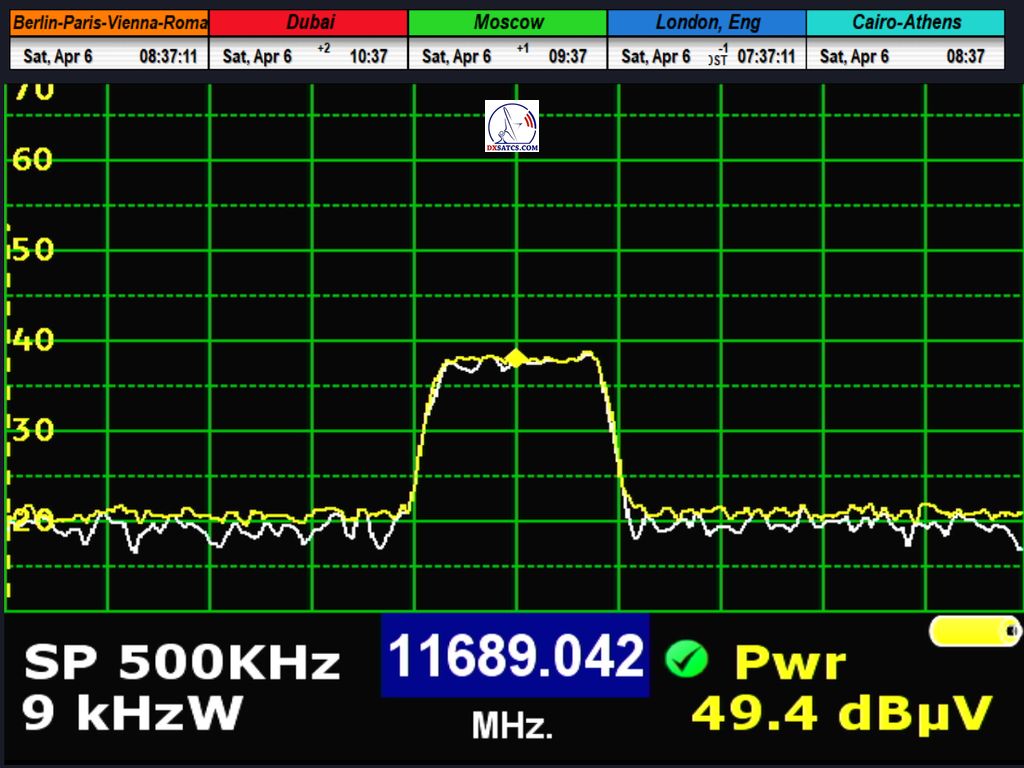Select the red Dubai clock header

click(309, 22)
